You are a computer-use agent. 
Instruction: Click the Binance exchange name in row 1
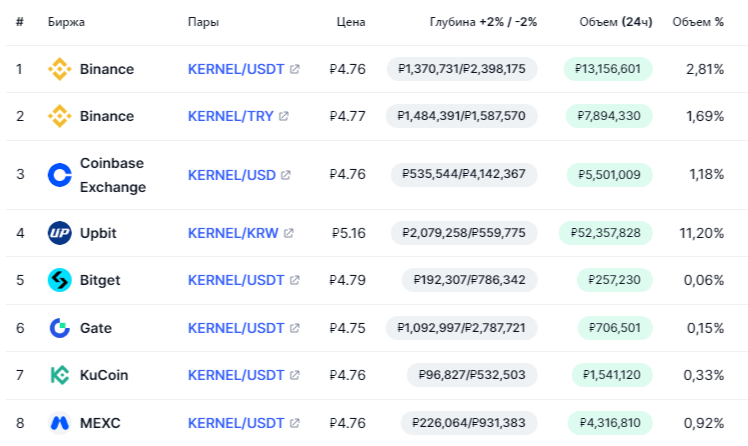click(x=107, y=69)
